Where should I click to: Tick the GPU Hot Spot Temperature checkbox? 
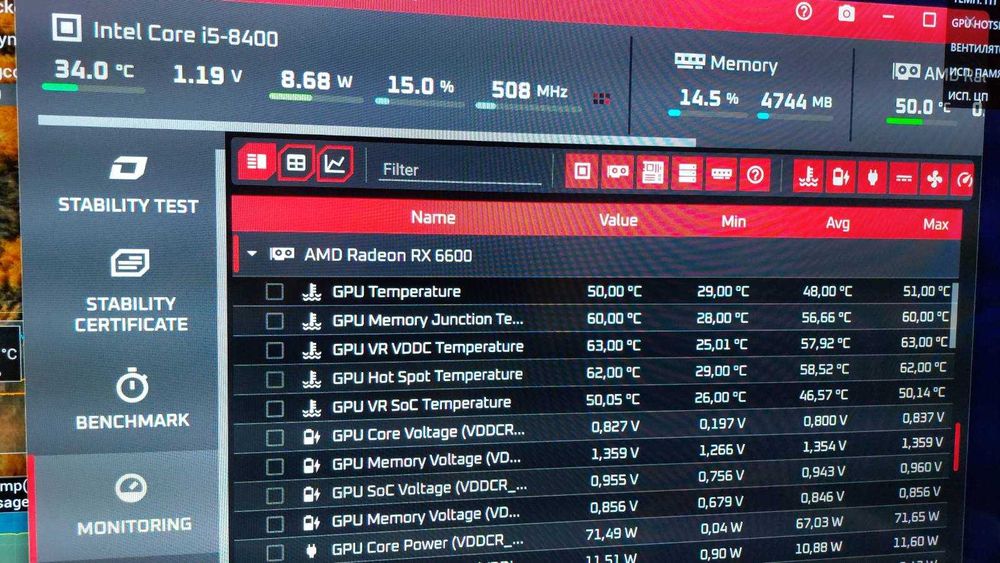[274, 379]
